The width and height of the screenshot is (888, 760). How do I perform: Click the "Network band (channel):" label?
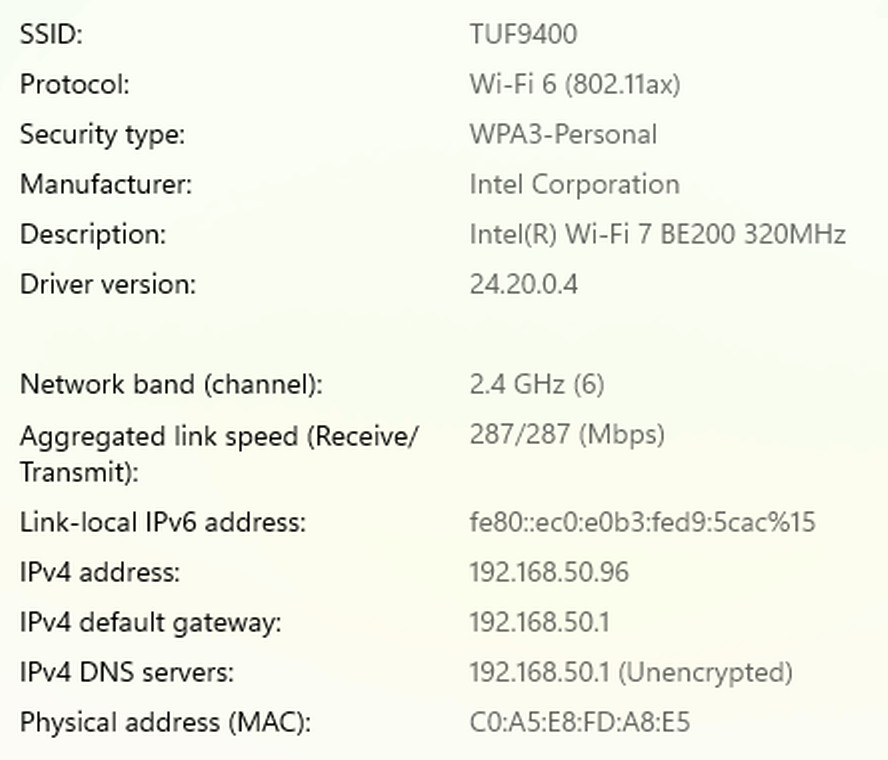click(x=171, y=384)
